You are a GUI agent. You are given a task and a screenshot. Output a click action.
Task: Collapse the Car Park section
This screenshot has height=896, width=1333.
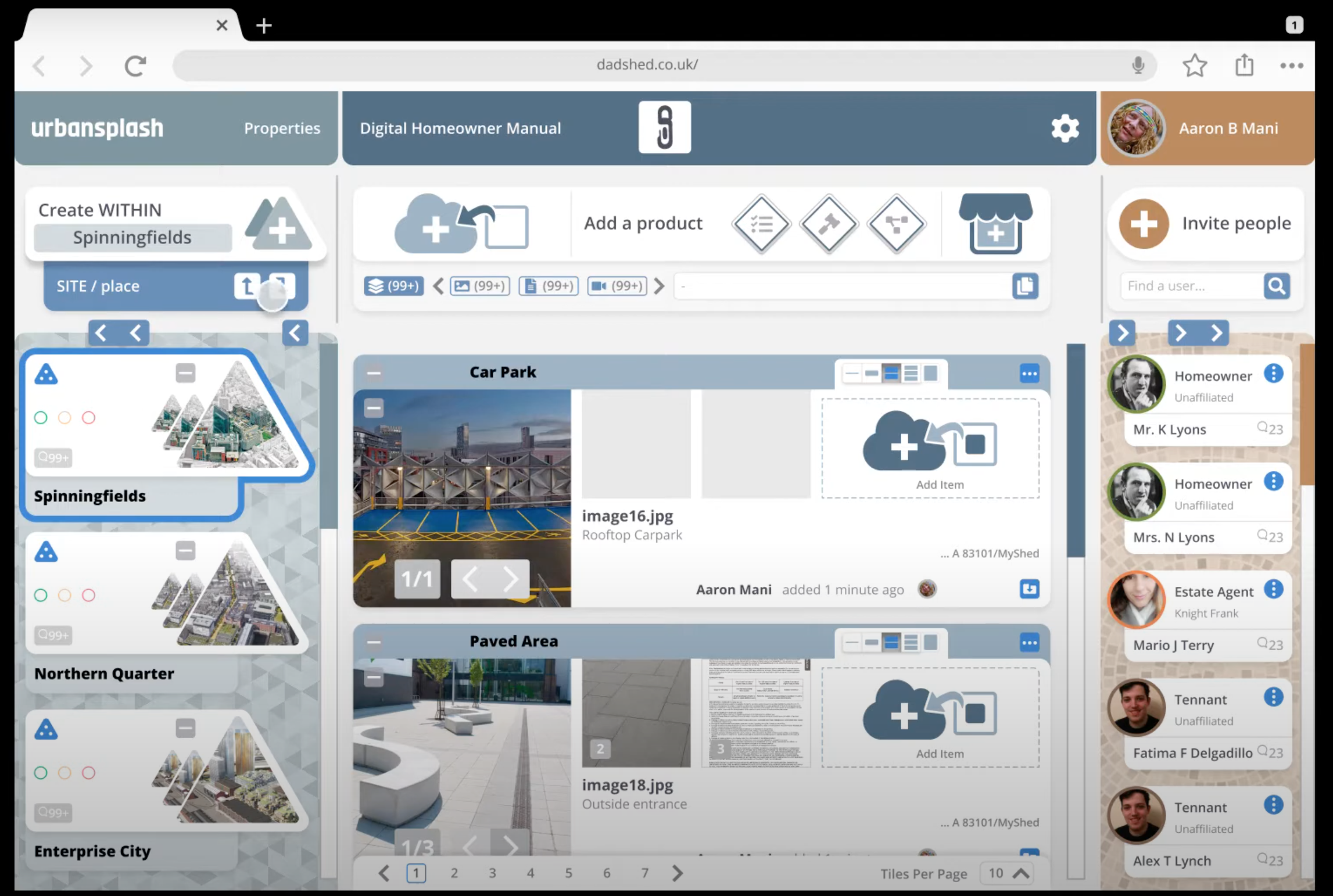coord(374,372)
